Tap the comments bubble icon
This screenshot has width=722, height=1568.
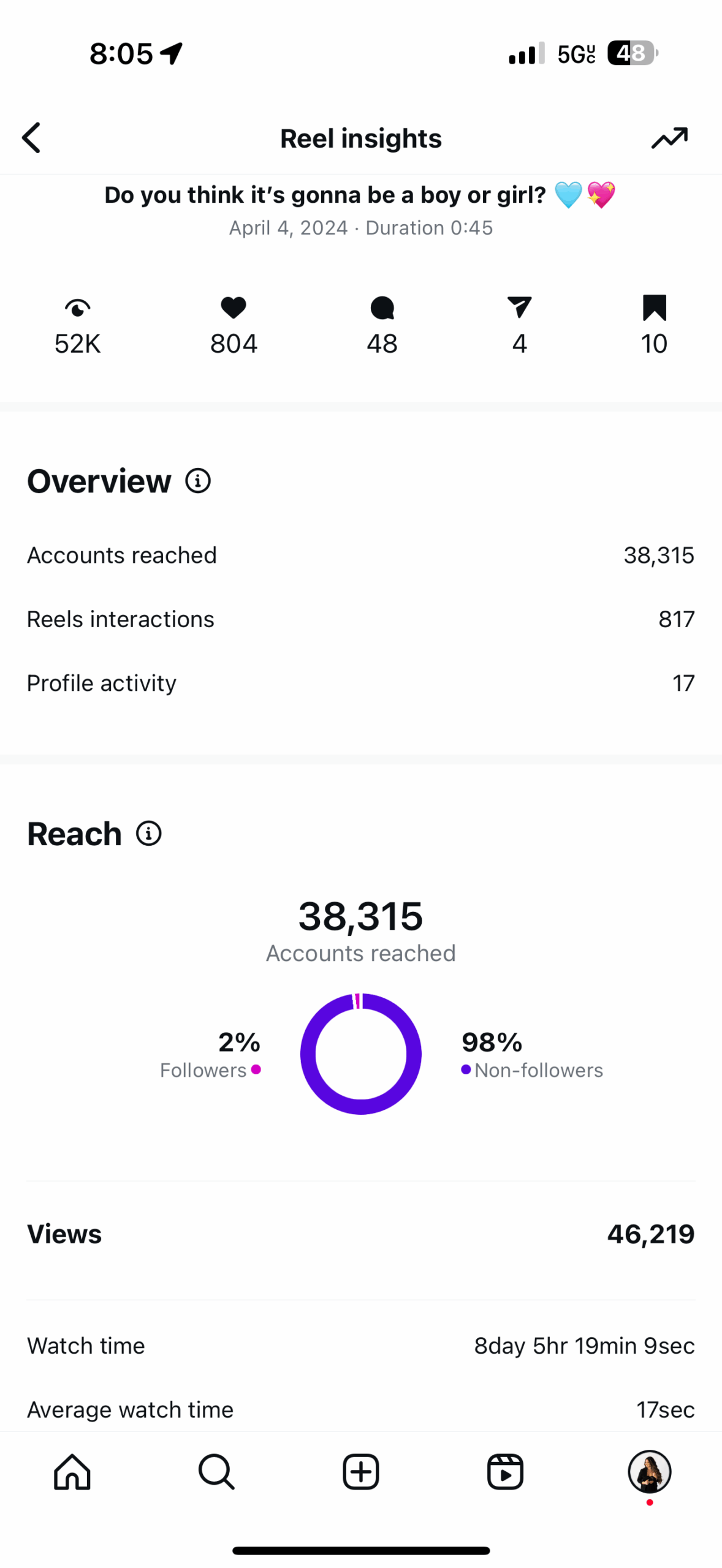382,307
